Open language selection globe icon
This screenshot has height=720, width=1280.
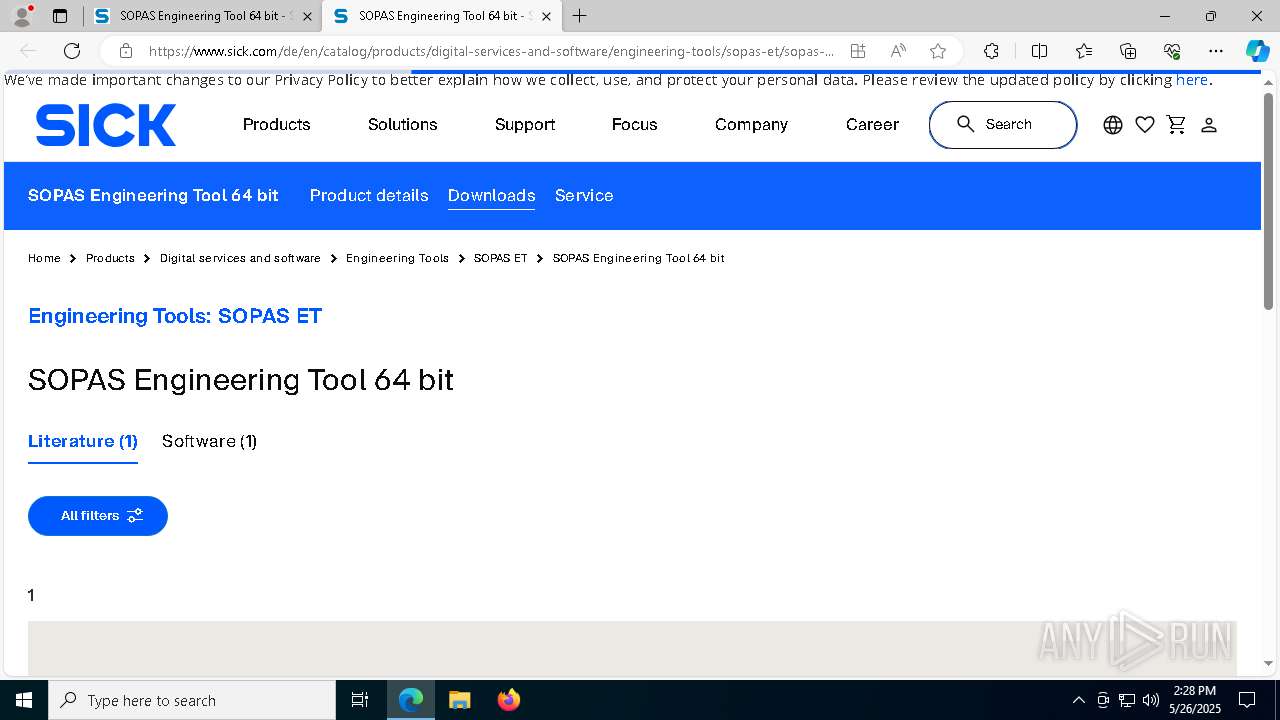[x=1113, y=125]
